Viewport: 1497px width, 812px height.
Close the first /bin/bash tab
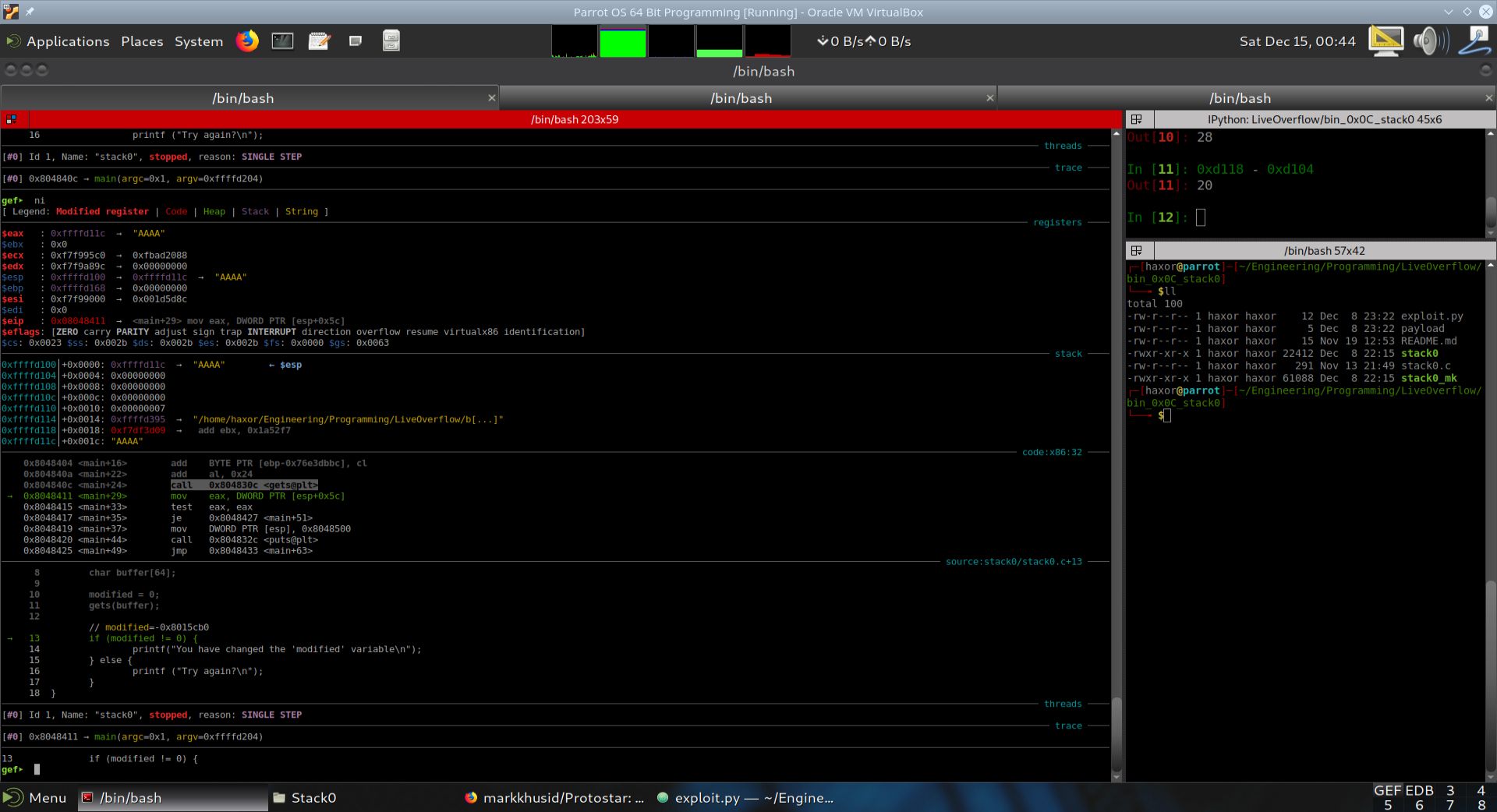point(491,97)
